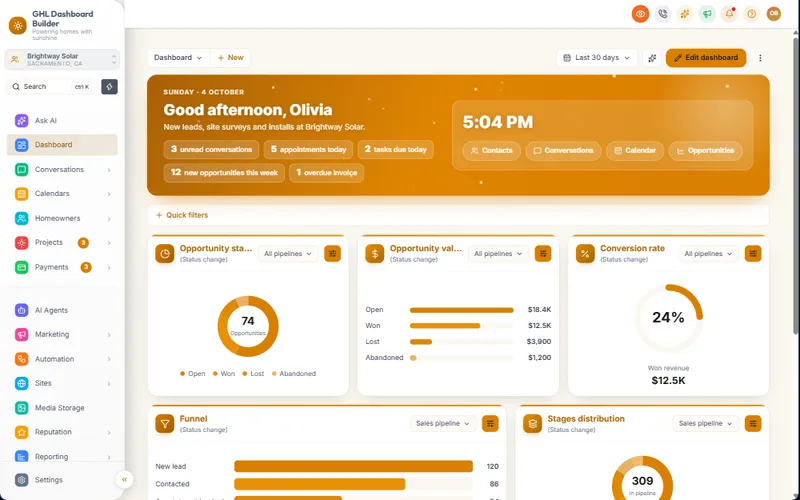Open Sales pipeline dropdown in Funnel widget
Screen dimensions: 800x500
442,423
